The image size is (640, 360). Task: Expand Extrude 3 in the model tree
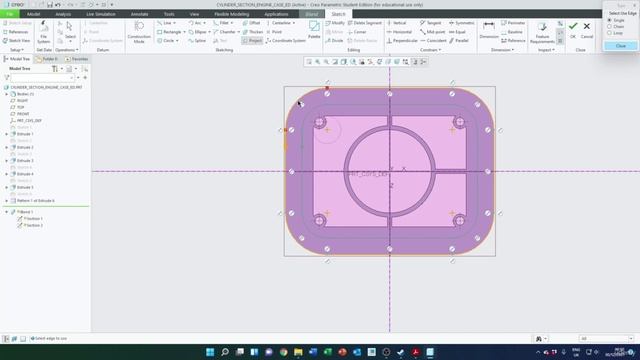point(7,161)
